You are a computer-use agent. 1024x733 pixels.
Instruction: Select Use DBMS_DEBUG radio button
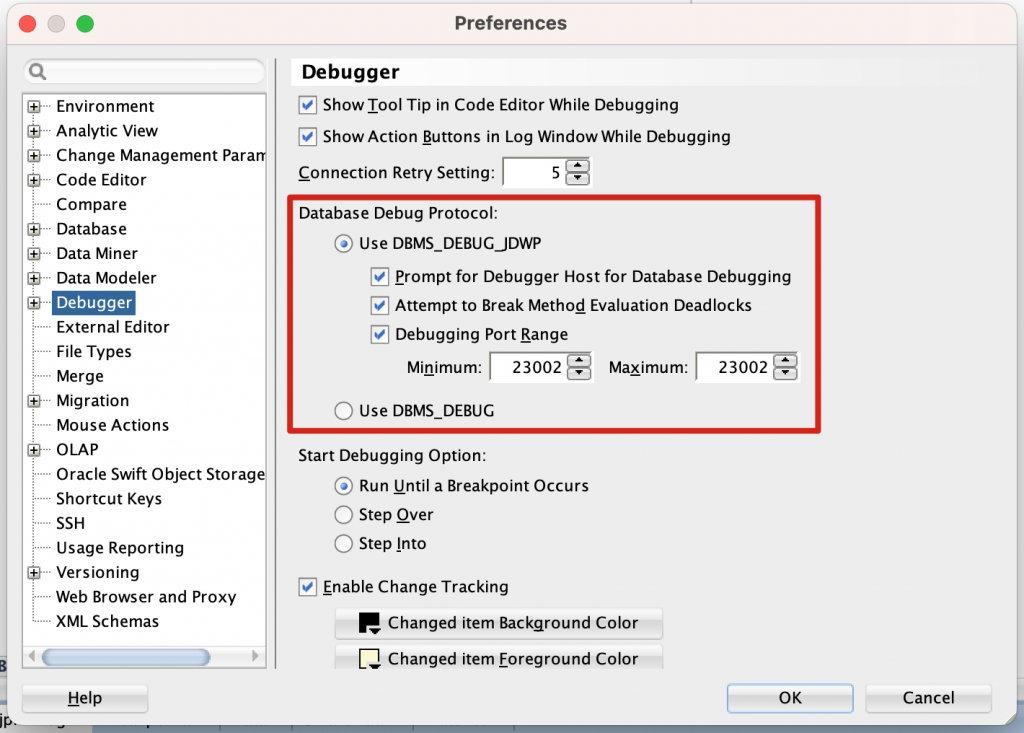pyautogui.click(x=344, y=411)
